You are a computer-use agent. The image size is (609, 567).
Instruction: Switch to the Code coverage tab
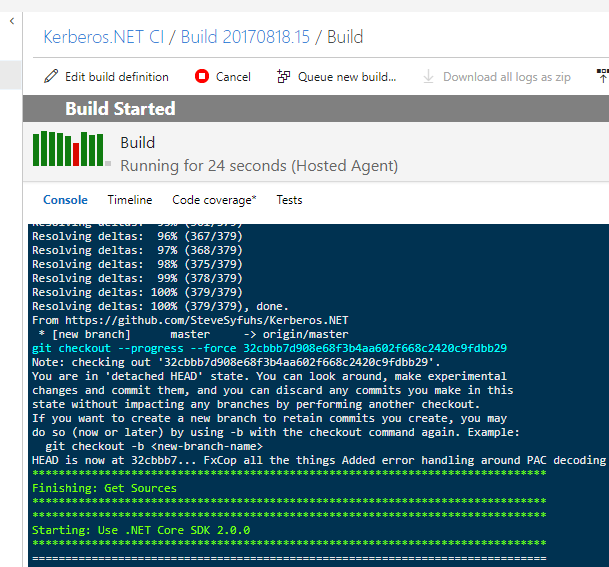click(x=214, y=200)
